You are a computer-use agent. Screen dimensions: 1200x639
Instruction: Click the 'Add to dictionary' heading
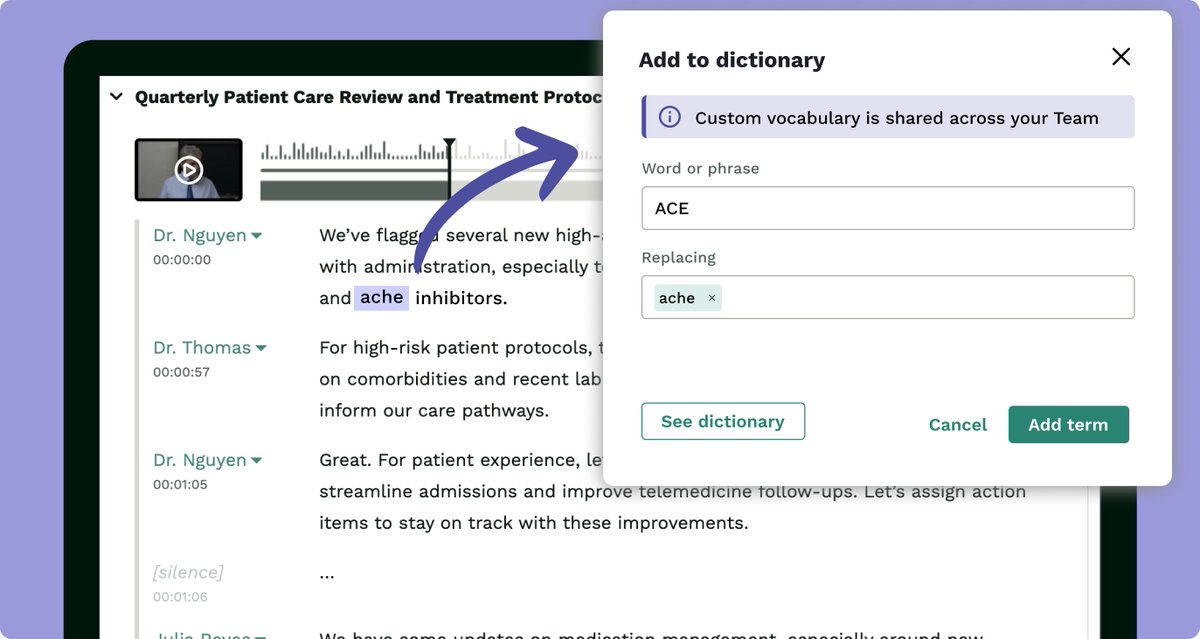pyautogui.click(x=732, y=60)
